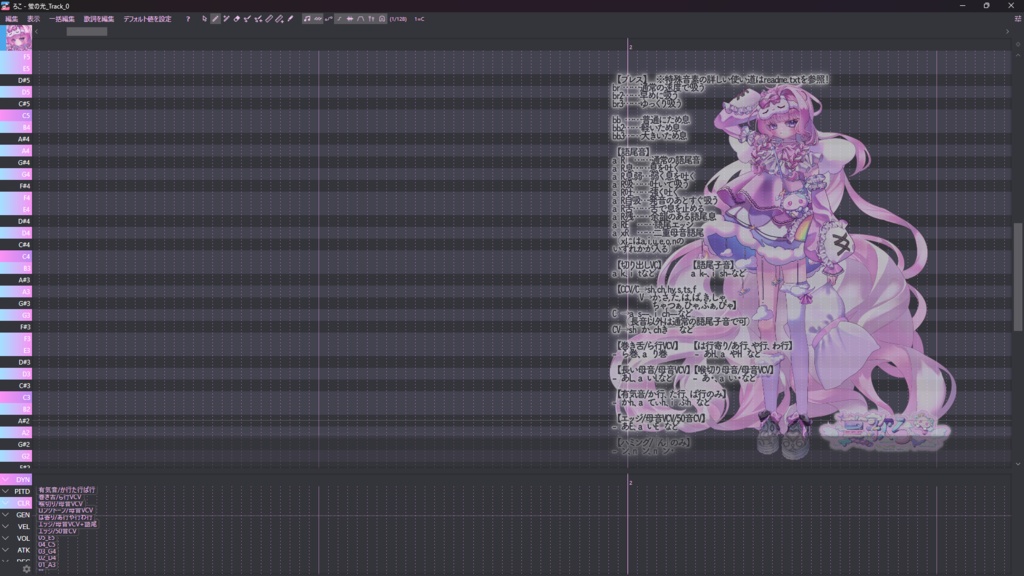Select the cursor selection tool
Screen dimensions: 1024x576
click(204, 19)
